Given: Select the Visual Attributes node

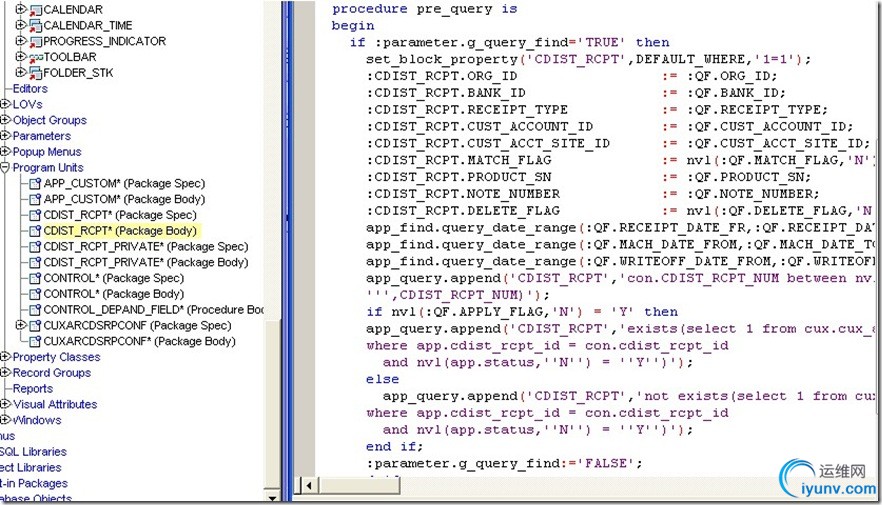Looking at the screenshot, I should [x=55, y=404].
